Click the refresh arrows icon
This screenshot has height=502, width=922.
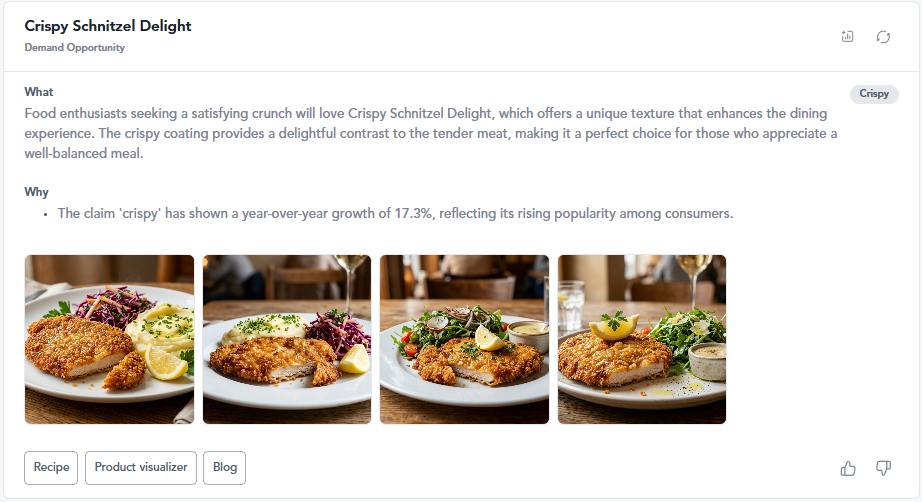point(883,37)
